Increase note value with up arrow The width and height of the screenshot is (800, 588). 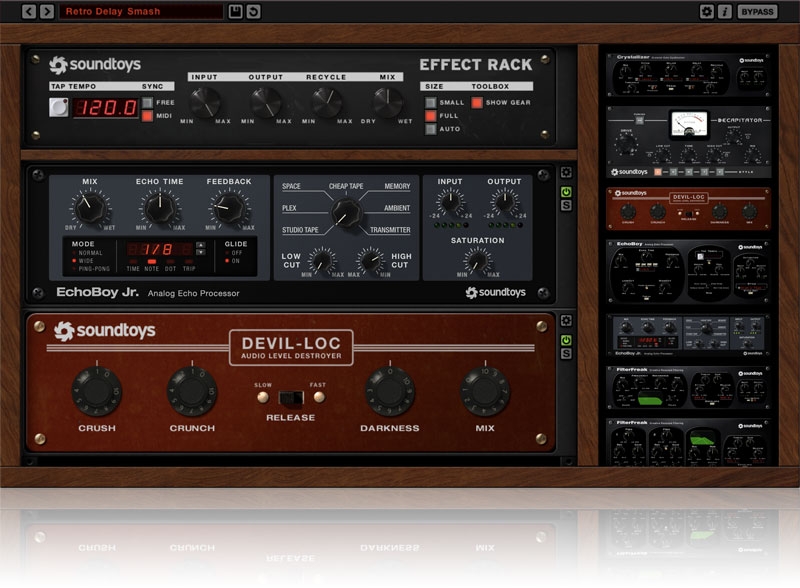(x=201, y=244)
